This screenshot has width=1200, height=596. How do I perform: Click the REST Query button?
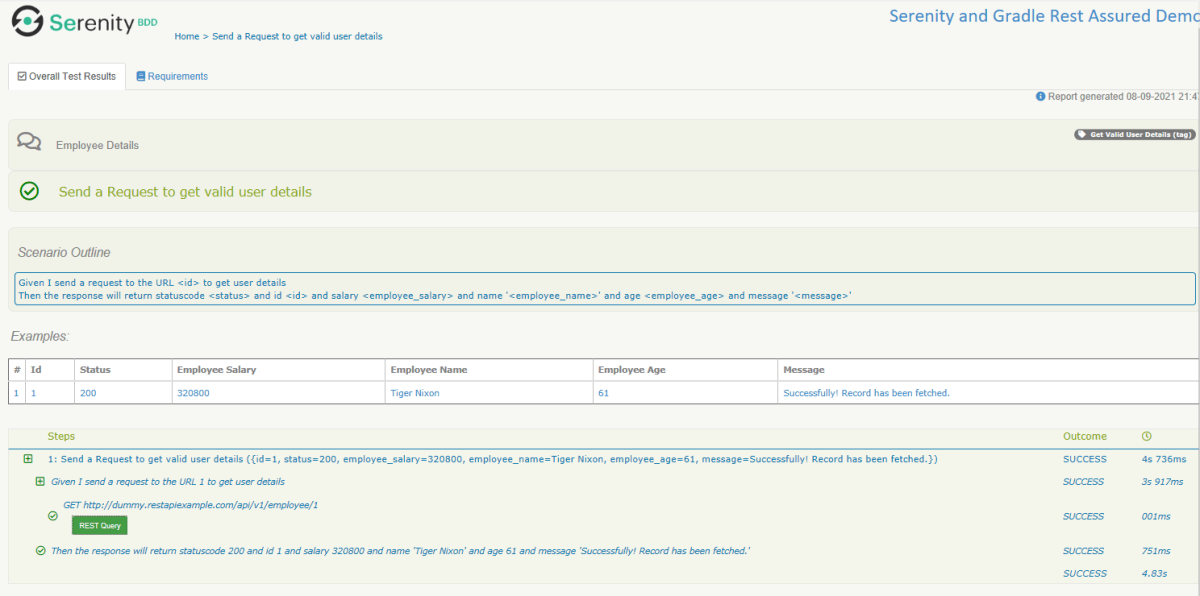pyautogui.click(x=99, y=524)
